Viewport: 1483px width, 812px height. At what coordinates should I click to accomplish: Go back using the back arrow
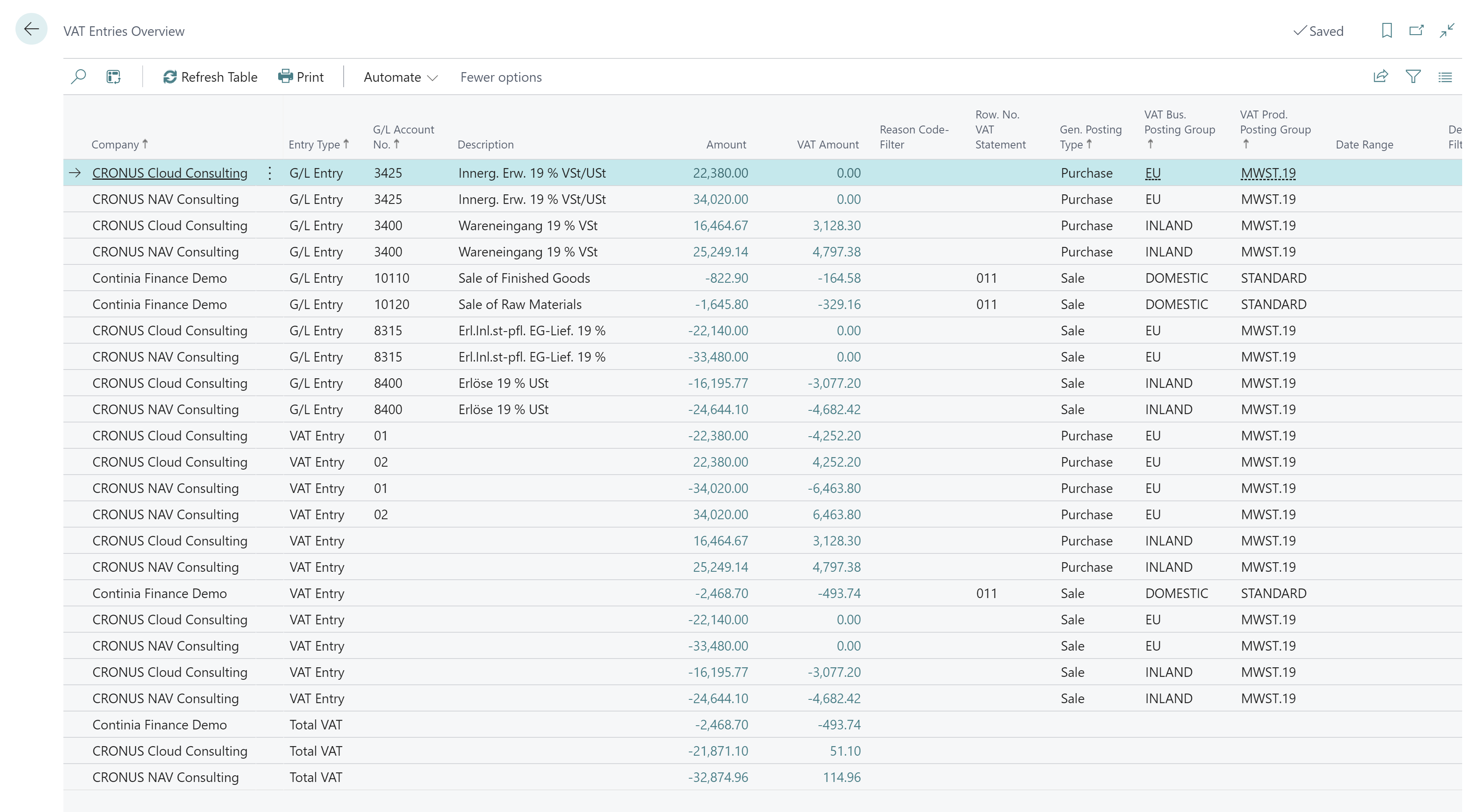point(31,29)
